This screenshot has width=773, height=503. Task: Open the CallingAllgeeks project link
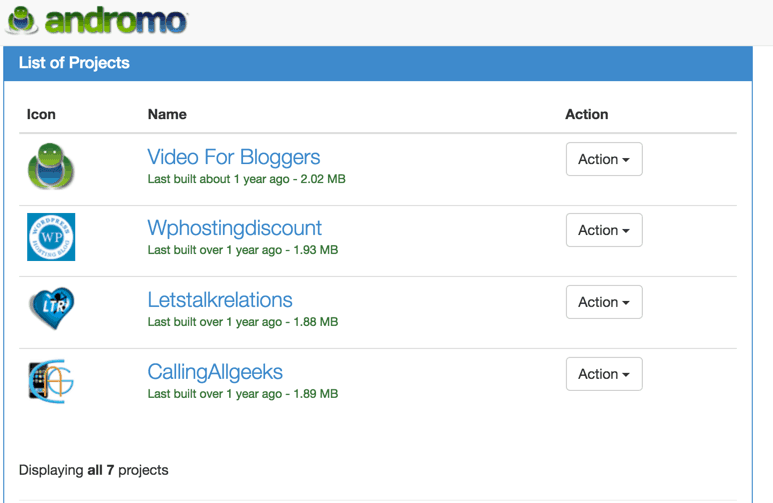tap(215, 372)
